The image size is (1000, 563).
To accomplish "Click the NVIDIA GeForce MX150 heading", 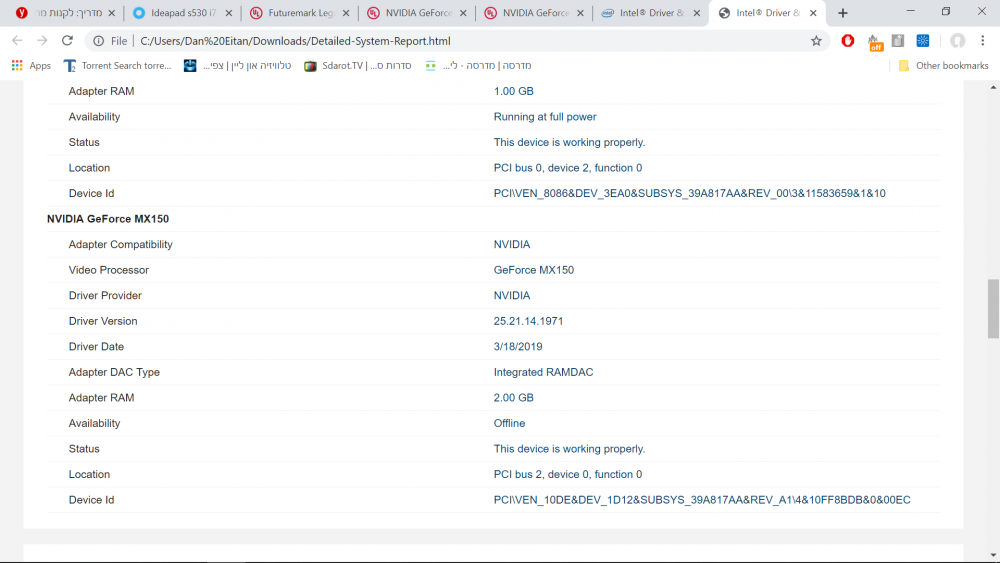I will [108, 219].
